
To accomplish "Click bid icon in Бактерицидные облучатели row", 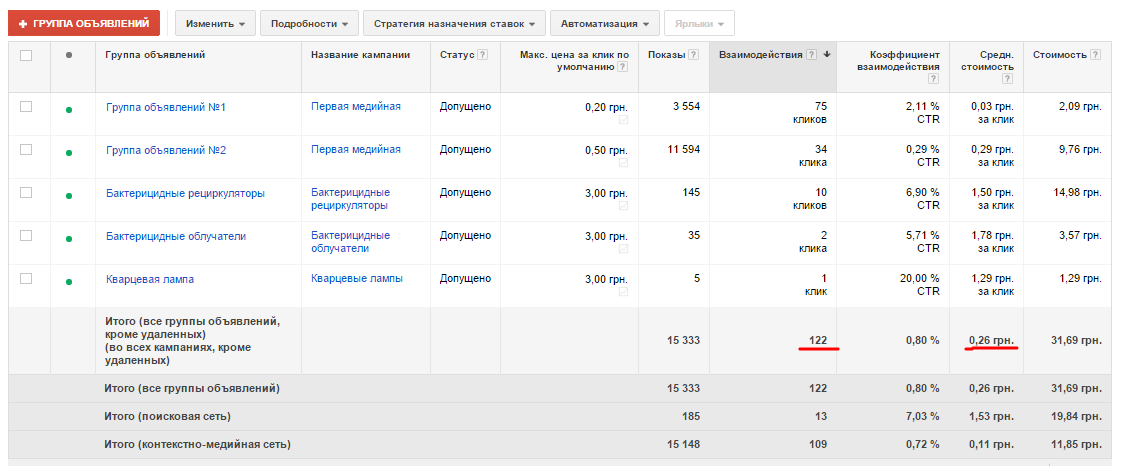I will pyautogui.click(x=623, y=249).
